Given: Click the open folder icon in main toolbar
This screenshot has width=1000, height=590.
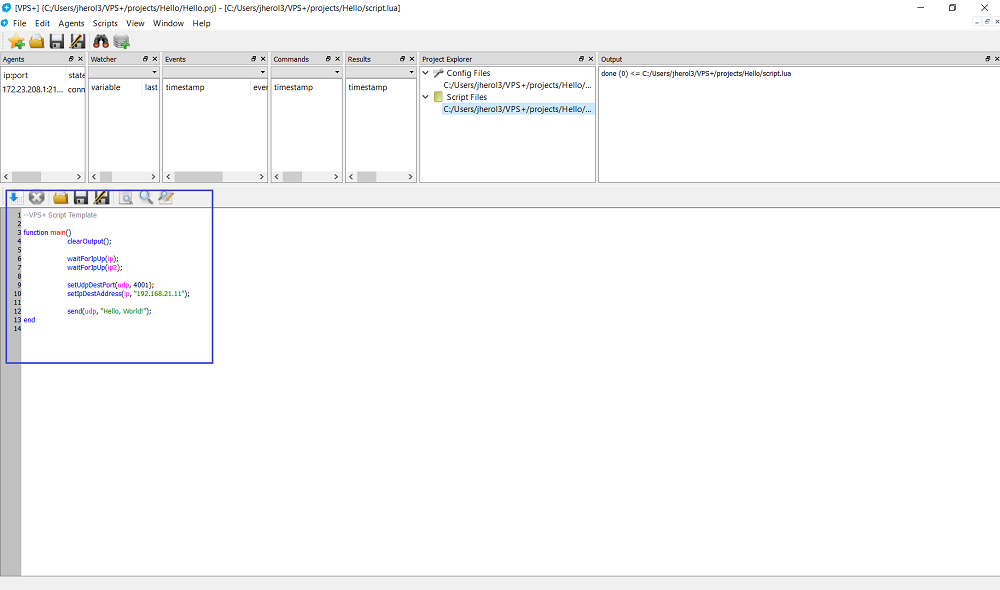Looking at the screenshot, I should coord(37,41).
